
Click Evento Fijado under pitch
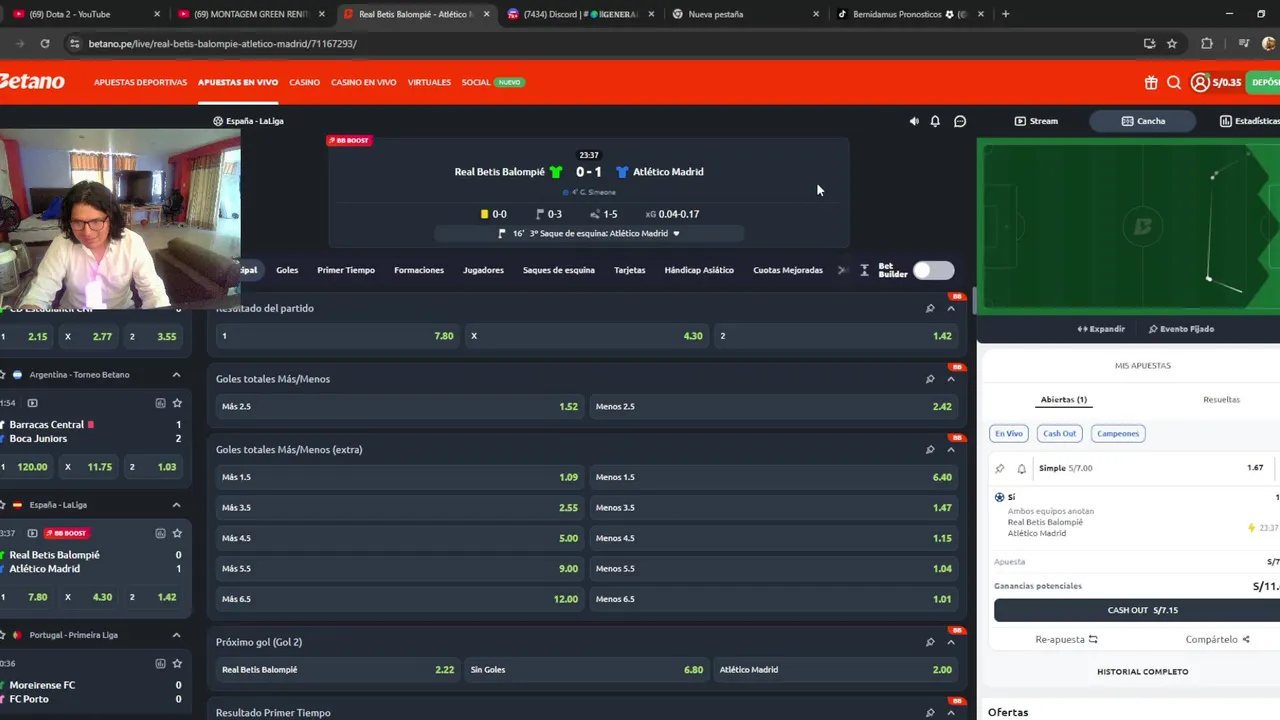point(1181,329)
